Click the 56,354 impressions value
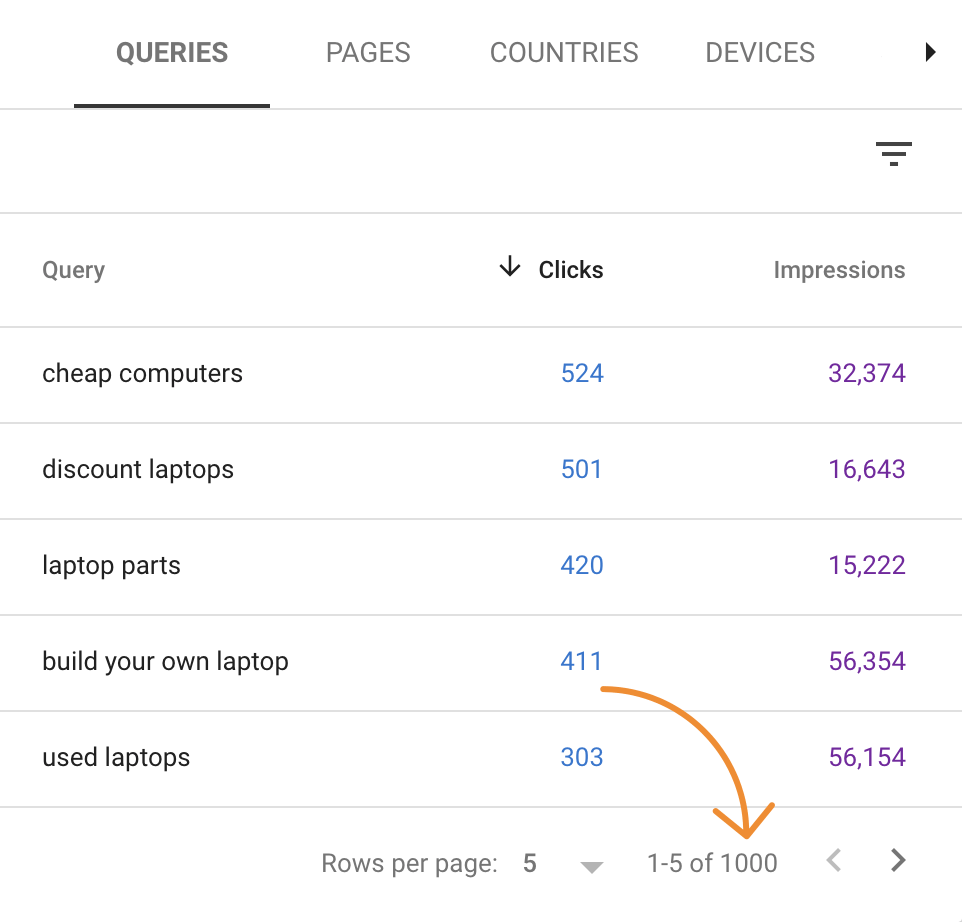This screenshot has height=922, width=962. pos(867,661)
